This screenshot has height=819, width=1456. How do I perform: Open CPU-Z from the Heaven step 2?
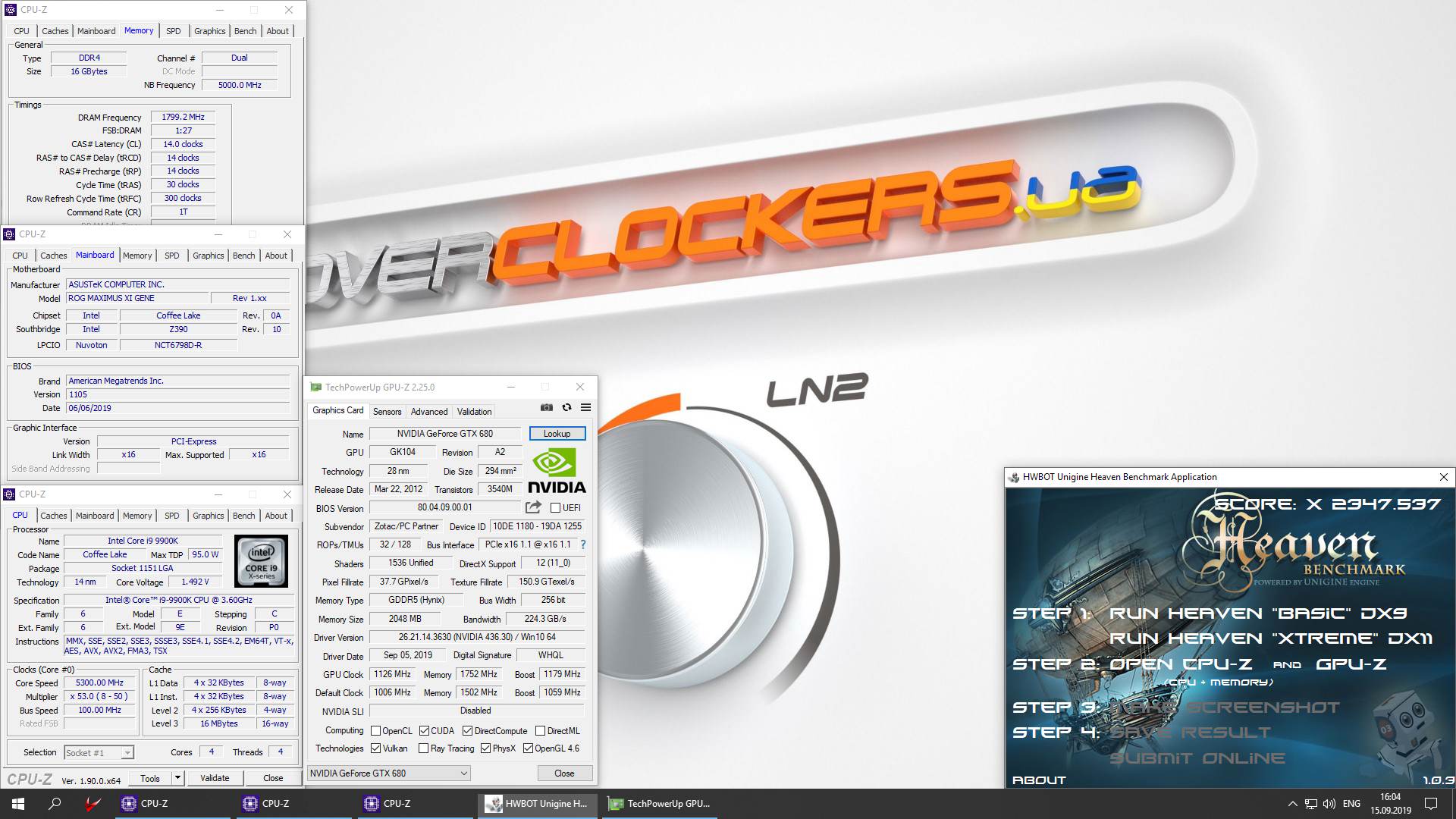pyautogui.click(x=1181, y=664)
